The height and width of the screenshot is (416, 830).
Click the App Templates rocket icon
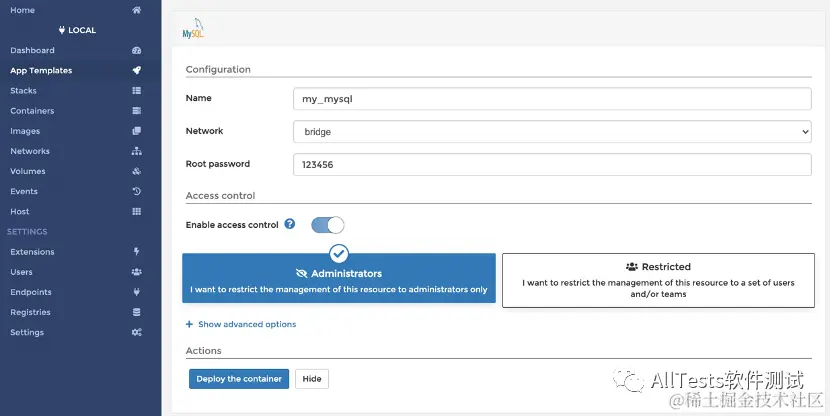pyautogui.click(x=137, y=70)
